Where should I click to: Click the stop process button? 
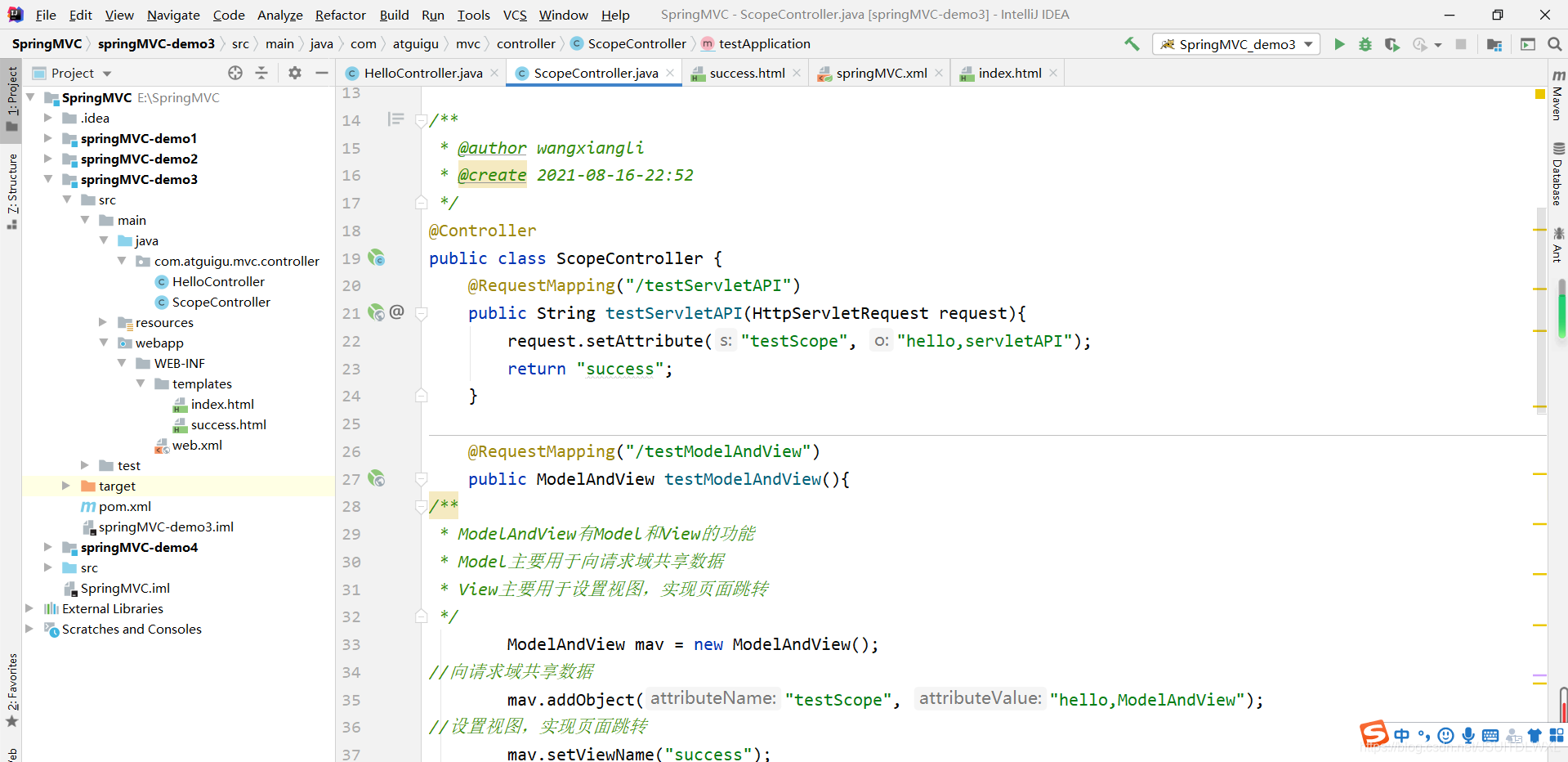(x=1461, y=44)
